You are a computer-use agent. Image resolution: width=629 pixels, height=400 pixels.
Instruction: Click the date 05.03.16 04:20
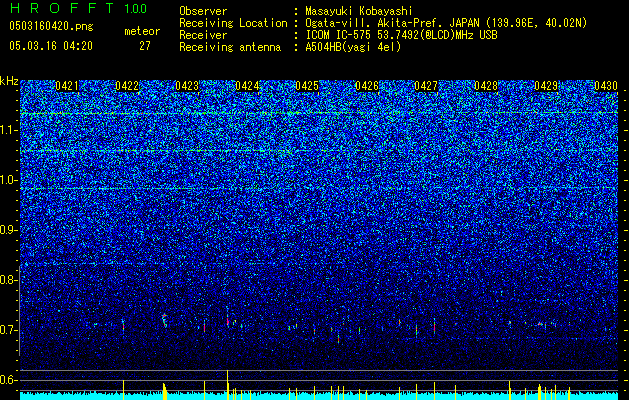tap(51, 46)
